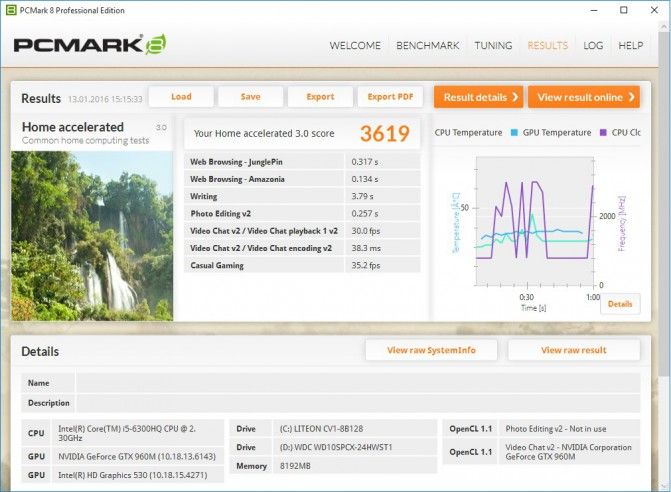Select the Web Browsing - JunglePin row
The width and height of the screenshot is (671, 492).
tap(302, 162)
